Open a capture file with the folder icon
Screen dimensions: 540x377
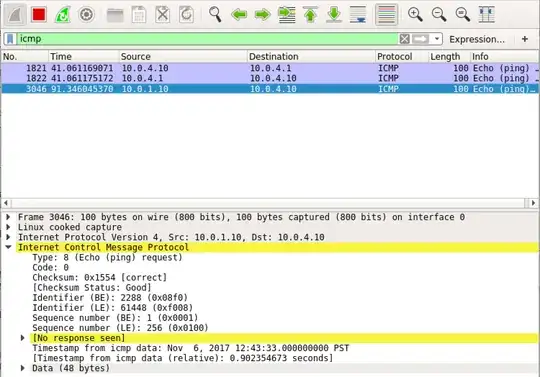point(115,15)
